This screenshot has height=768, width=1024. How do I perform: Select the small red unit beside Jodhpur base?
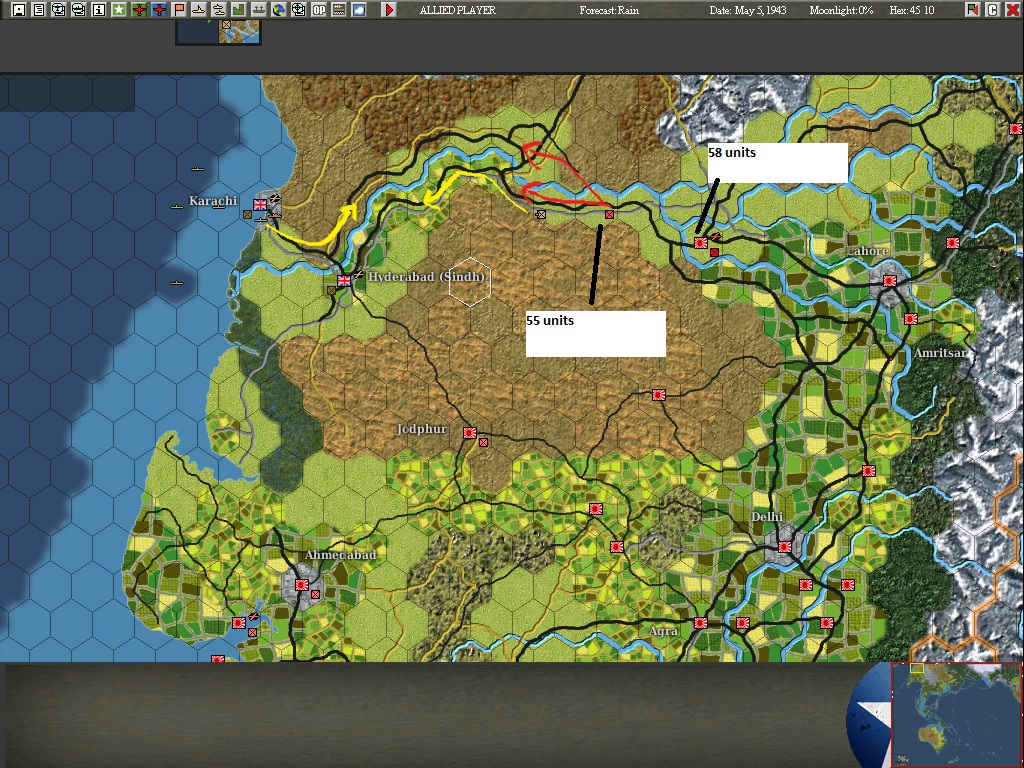[x=483, y=442]
